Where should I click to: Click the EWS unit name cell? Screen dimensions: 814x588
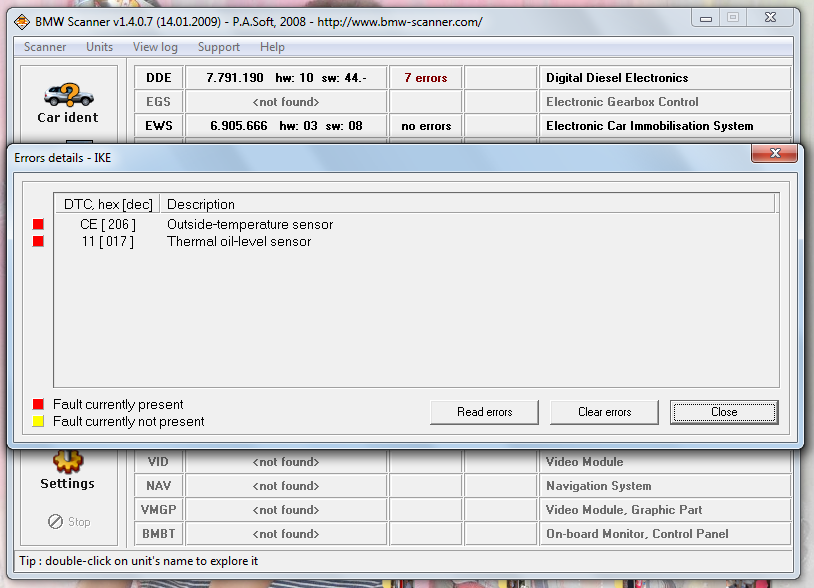pos(159,126)
